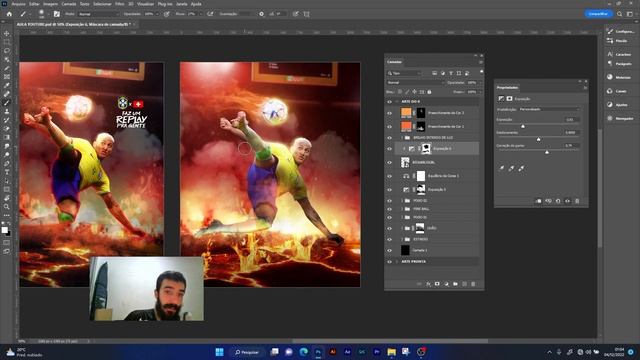Click the add layer style fx icon

point(428,284)
